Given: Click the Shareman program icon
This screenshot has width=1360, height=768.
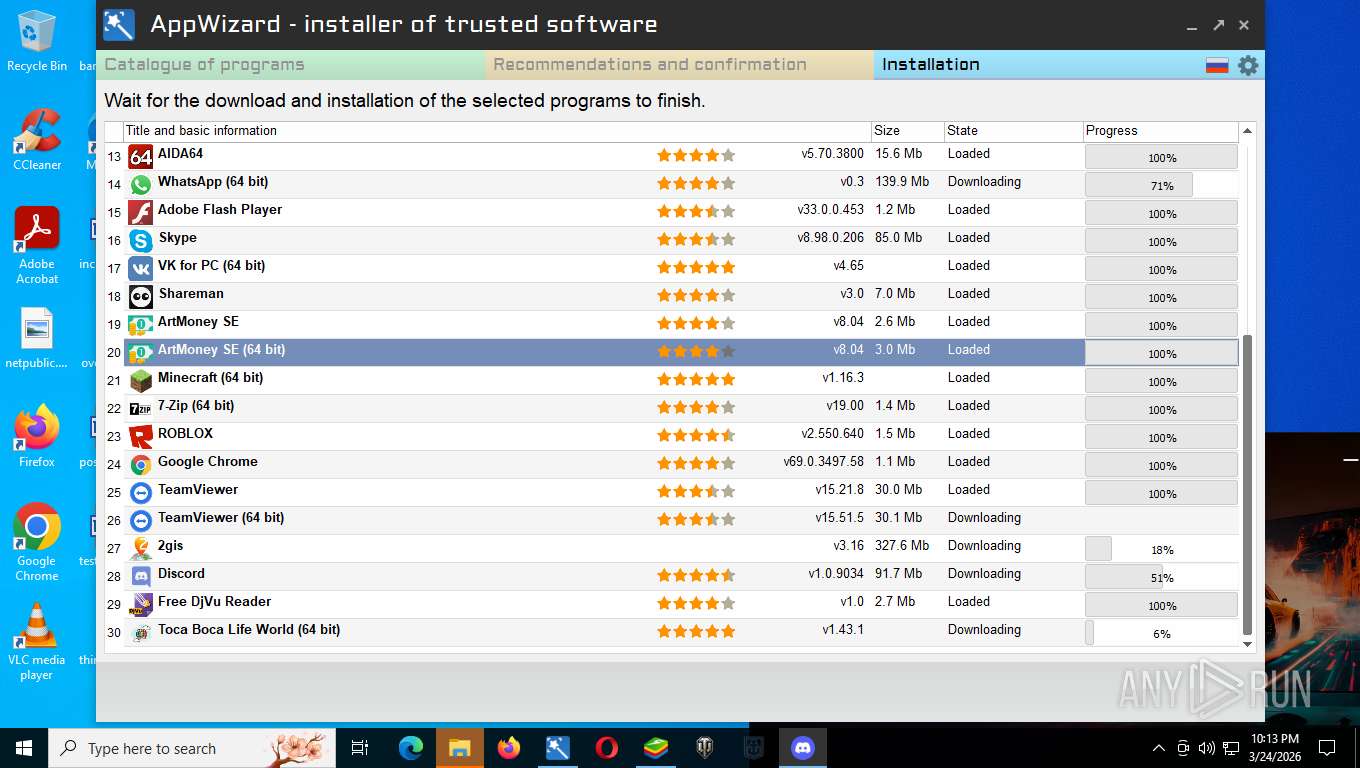Looking at the screenshot, I should (x=141, y=296).
